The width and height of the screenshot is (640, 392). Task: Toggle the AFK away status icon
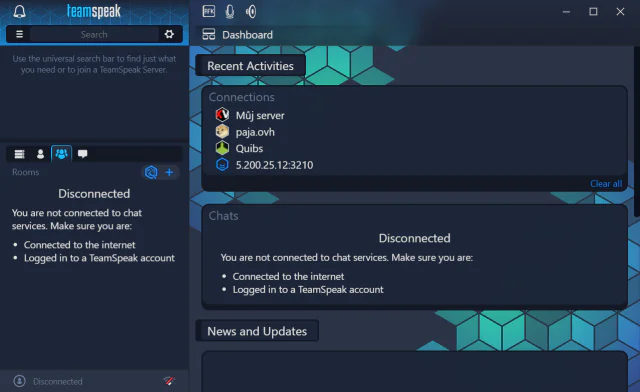[209, 11]
